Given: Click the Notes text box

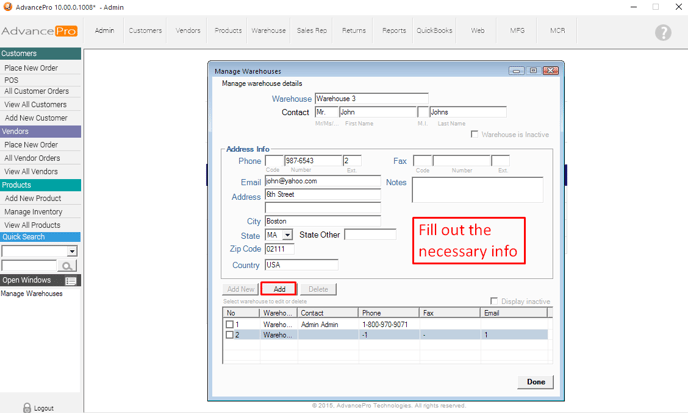Looking at the screenshot, I should click(x=477, y=190).
